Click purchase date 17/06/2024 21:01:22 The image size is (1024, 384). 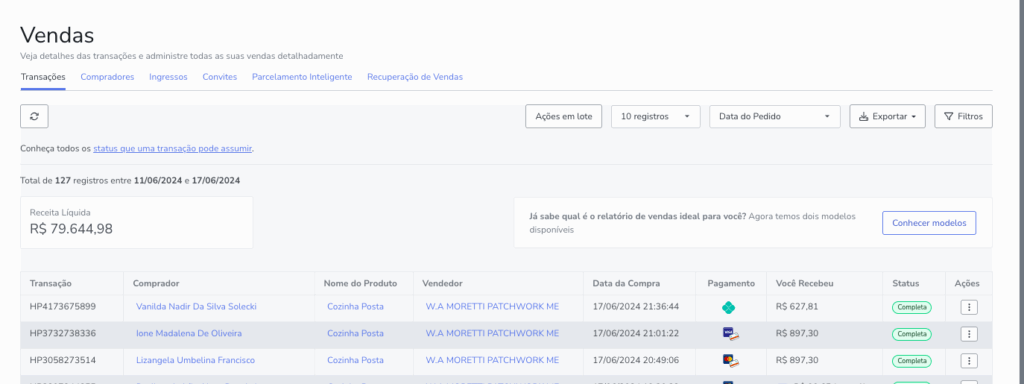tap(635, 333)
